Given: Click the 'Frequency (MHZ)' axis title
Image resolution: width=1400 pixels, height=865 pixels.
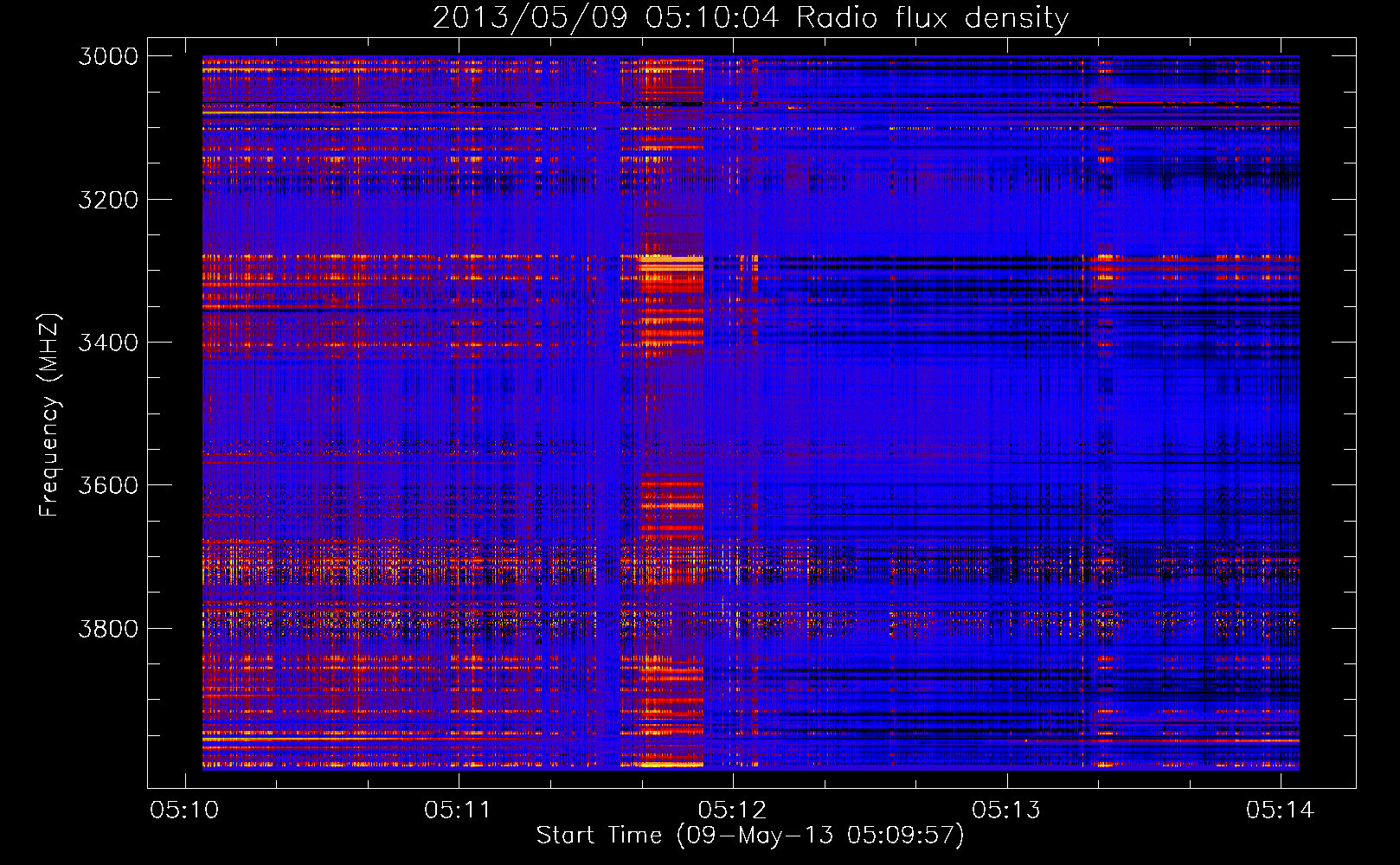Looking at the screenshot, I should tap(49, 414).
